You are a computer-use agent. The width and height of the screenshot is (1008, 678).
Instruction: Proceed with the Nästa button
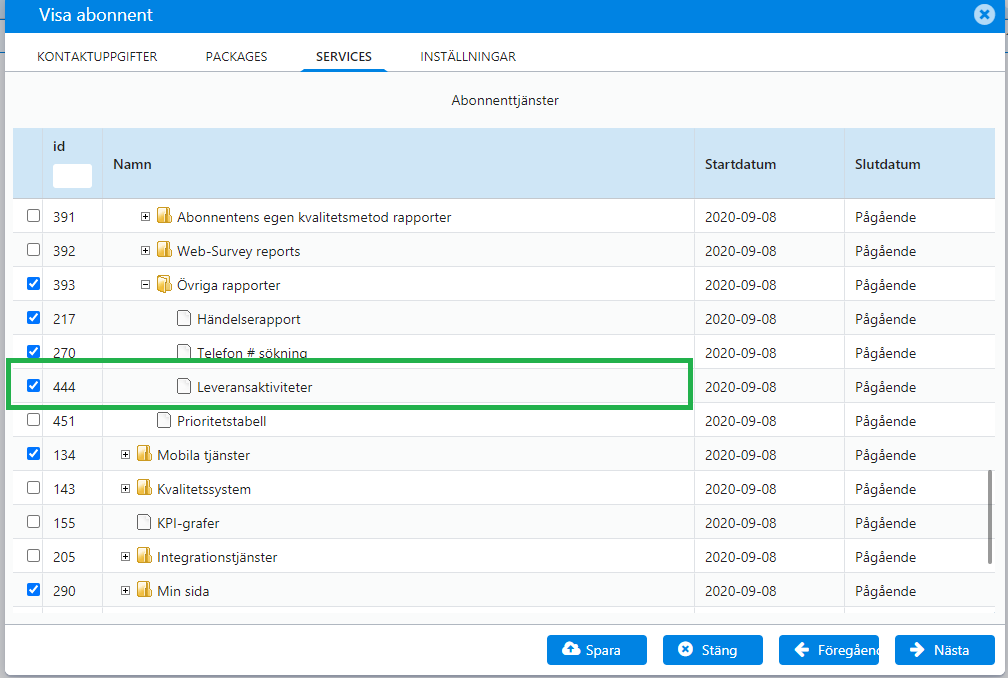[x=944, y=650]
